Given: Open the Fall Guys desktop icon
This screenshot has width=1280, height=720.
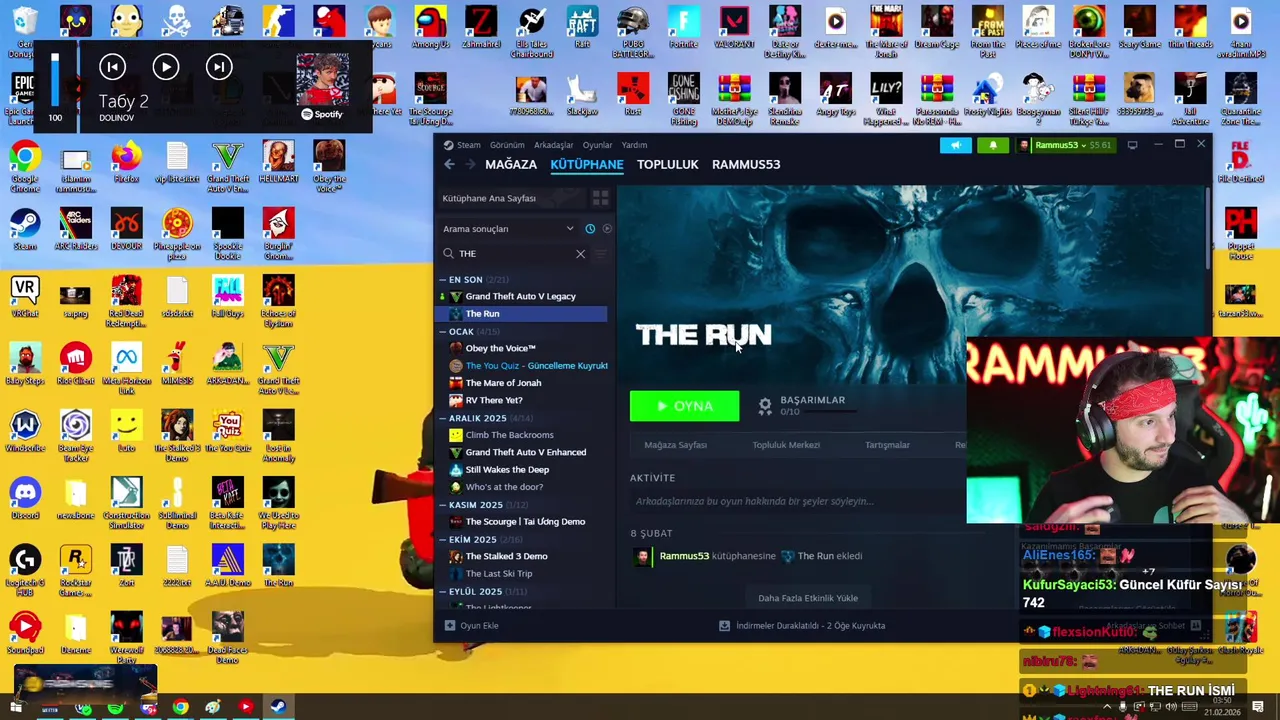Looking at the screenshot, I should pyautogui.click(x=227, y=297).
